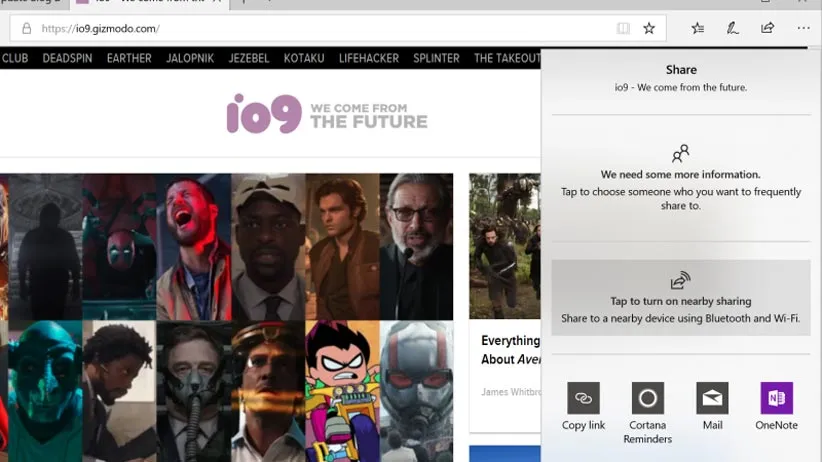The height and width of the screenshot is (462, 822).
Task: Click the Share icon in browser toolbar
Action: coord(767,28)
